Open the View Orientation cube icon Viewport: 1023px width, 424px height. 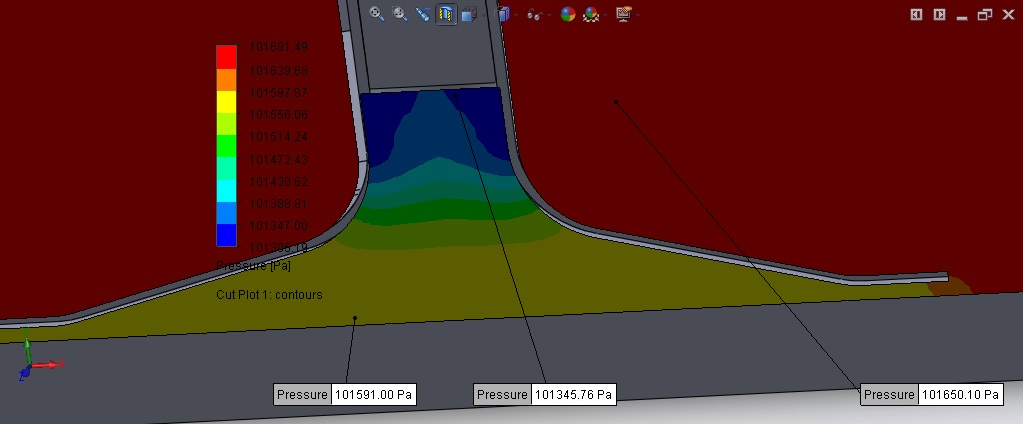(468, 14)
